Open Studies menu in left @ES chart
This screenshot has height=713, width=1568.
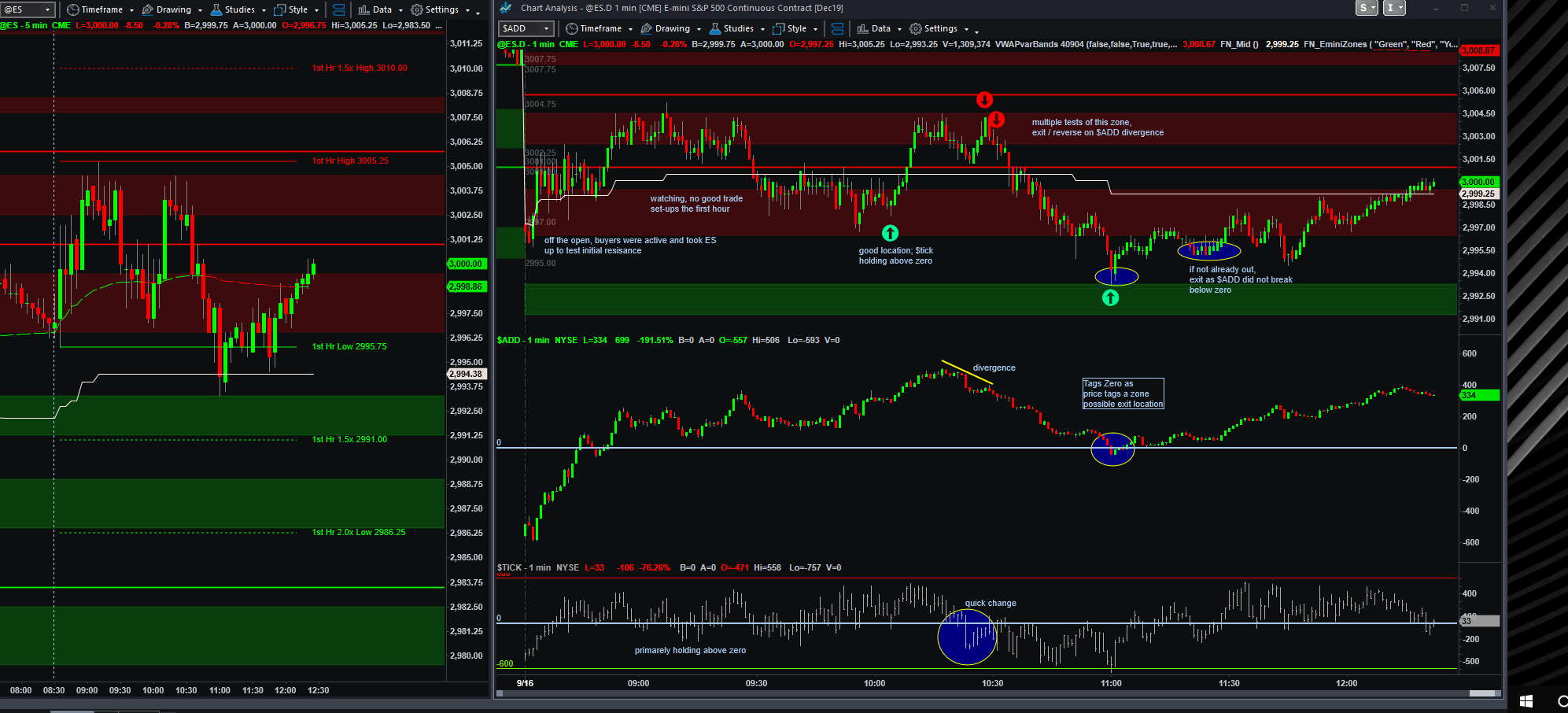pos(238,9)
